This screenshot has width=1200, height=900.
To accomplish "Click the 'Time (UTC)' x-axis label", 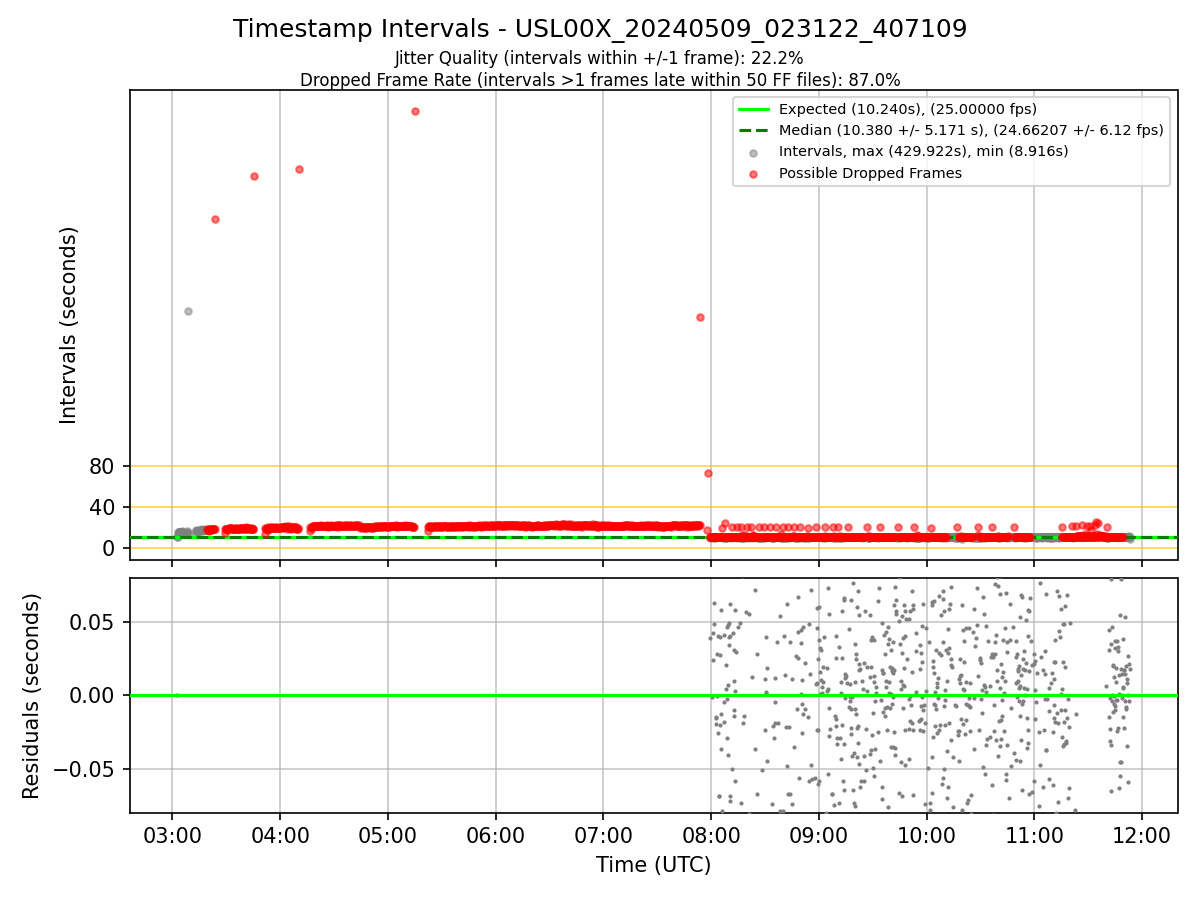I will [653, 865].
